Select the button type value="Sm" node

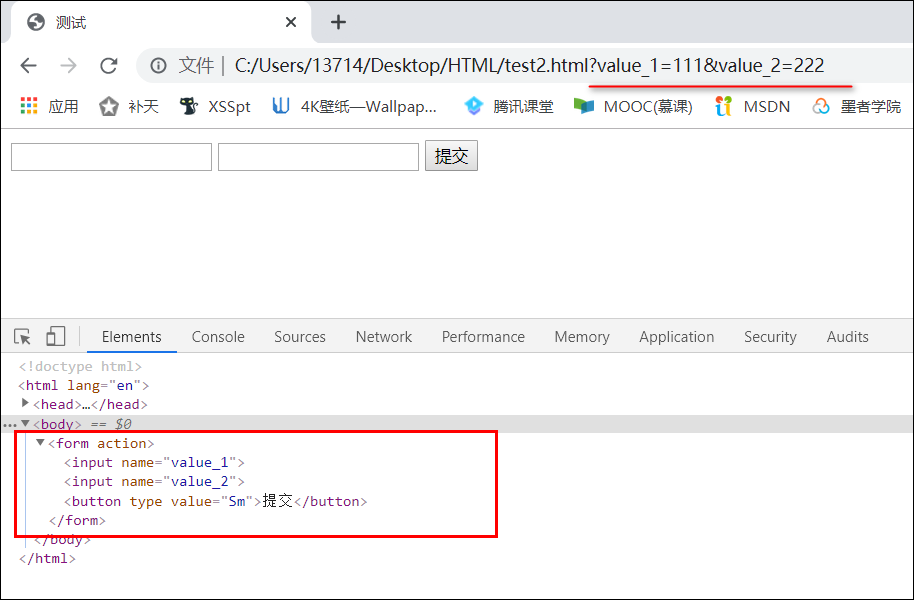216,501
